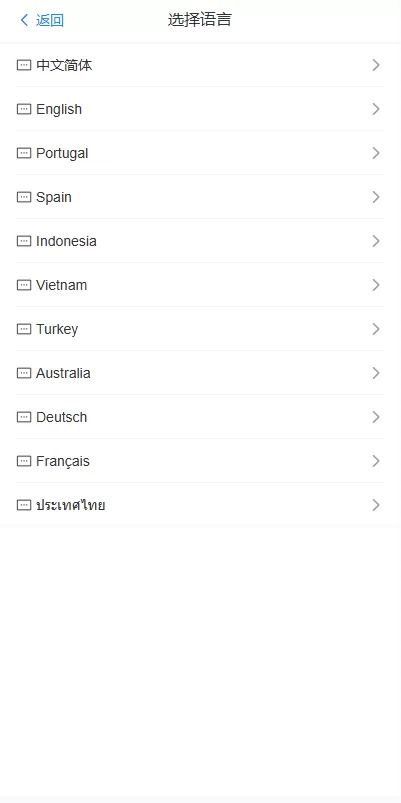Screen dimensions: 401x803
Task: Open the chevron arrow on Deutsch row
Action: [x=376, y=417]
